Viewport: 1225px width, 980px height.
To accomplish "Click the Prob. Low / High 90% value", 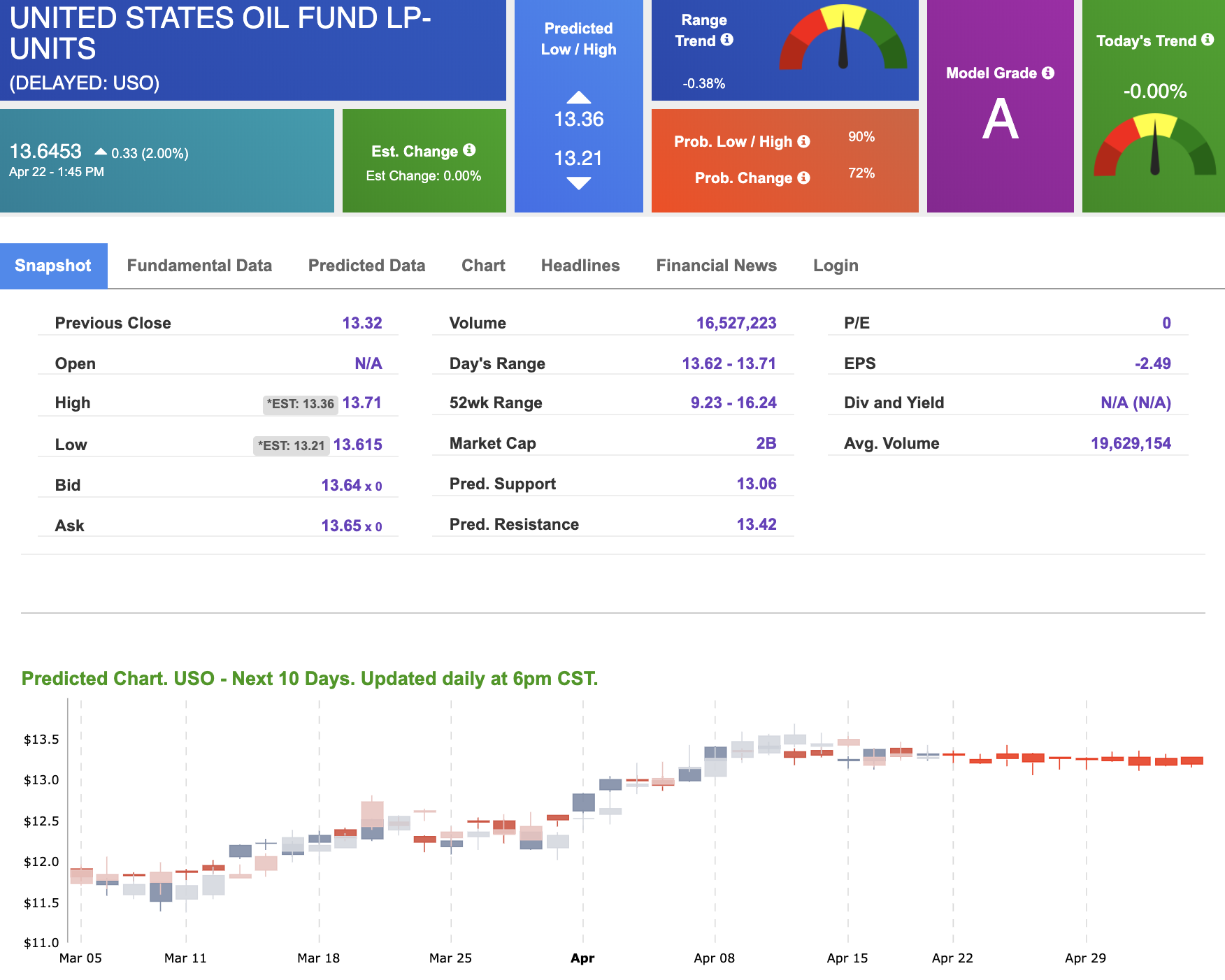I will tap(861, 137).
